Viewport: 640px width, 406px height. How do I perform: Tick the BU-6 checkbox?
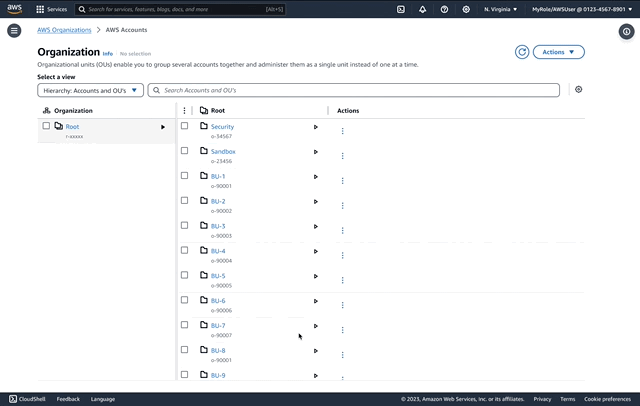184,300
